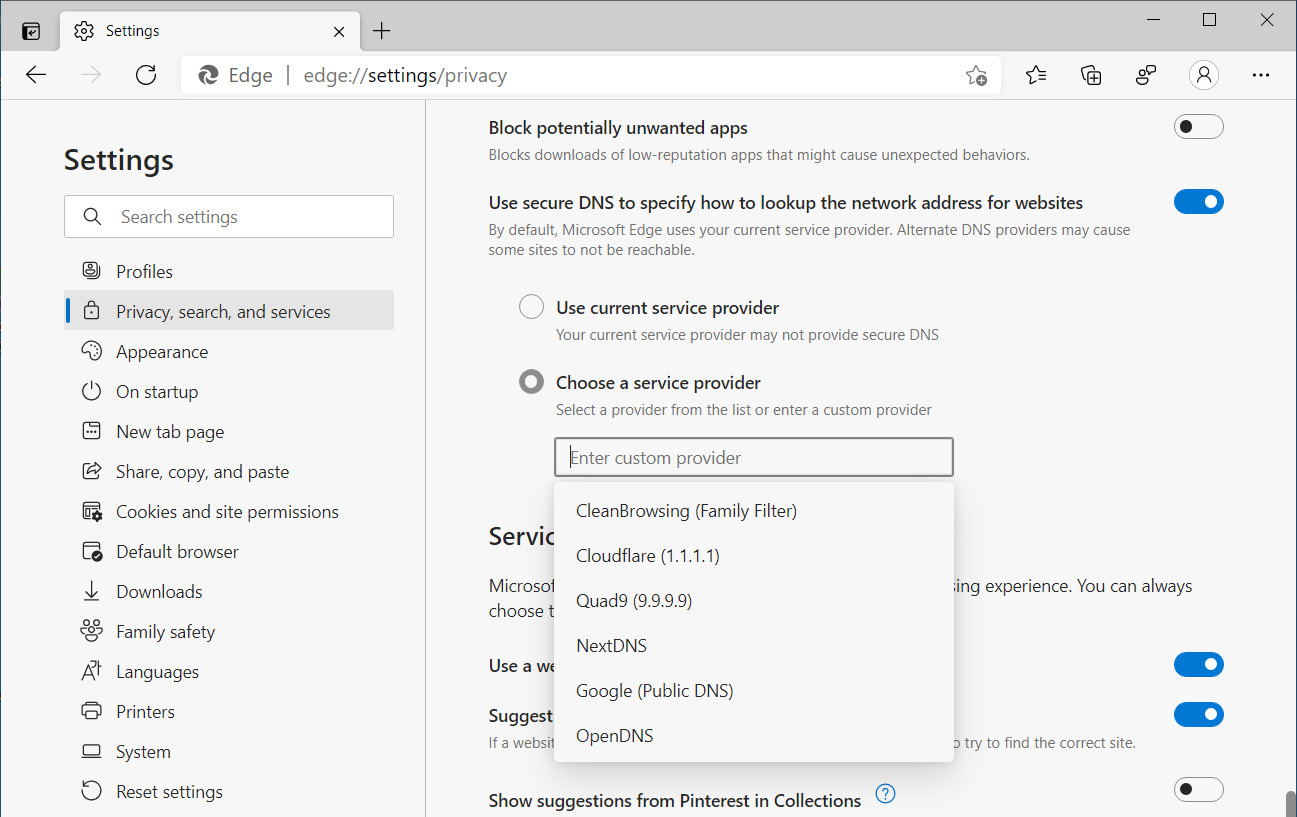Click the browser Back arrow

click(36, 75)
